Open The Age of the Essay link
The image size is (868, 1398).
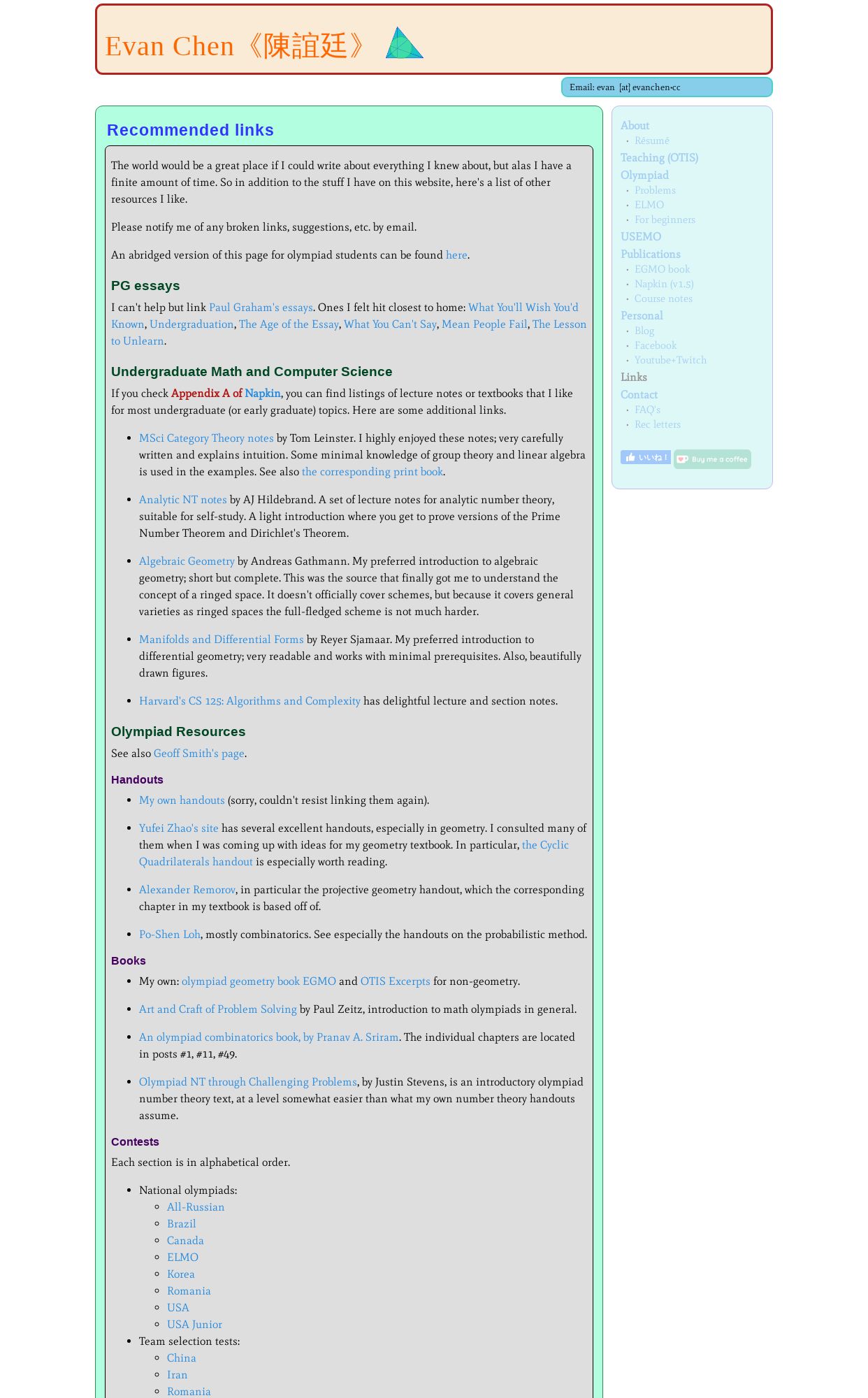tap(289, 324)
